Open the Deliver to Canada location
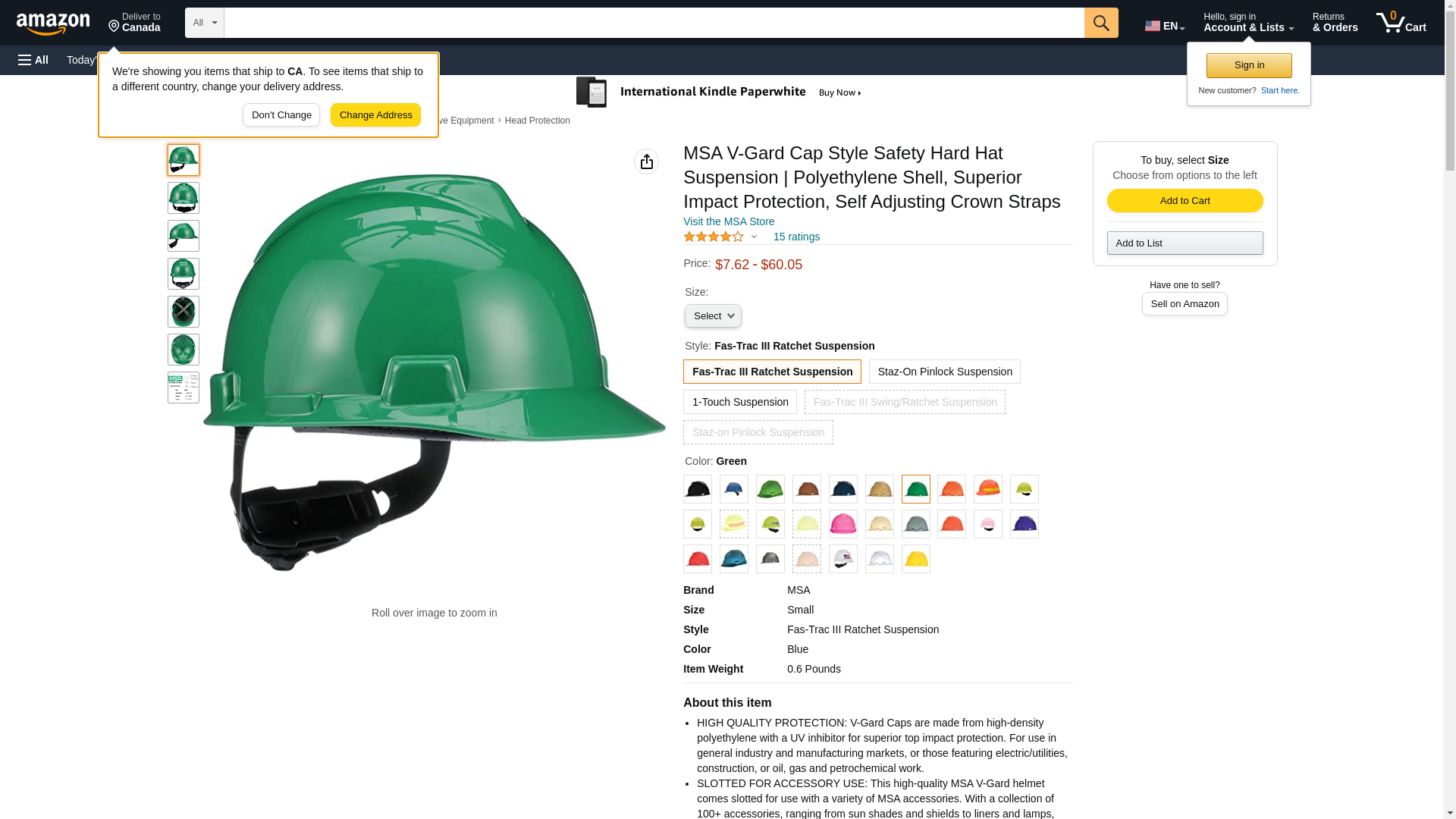The image size is (1456, 819). point(134,23)
